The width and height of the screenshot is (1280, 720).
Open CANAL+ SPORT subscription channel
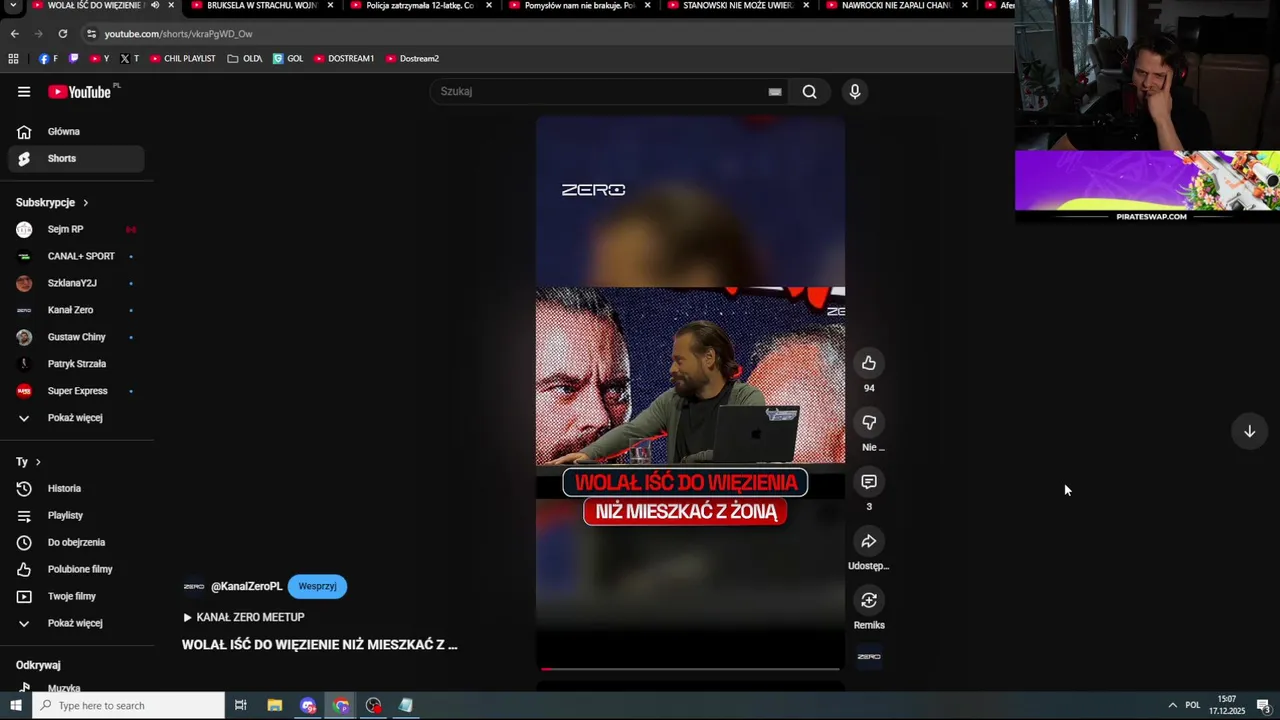coord(76,257)
